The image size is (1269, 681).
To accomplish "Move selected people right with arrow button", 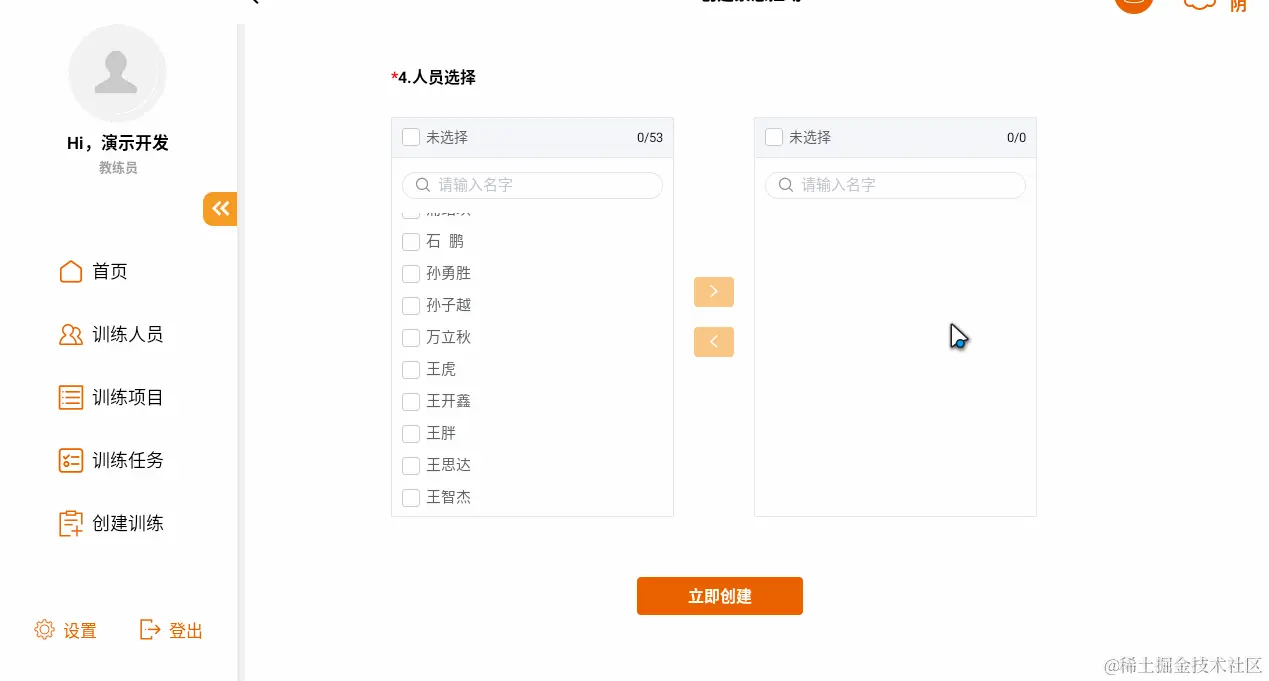I will click(x=714, y=292).
